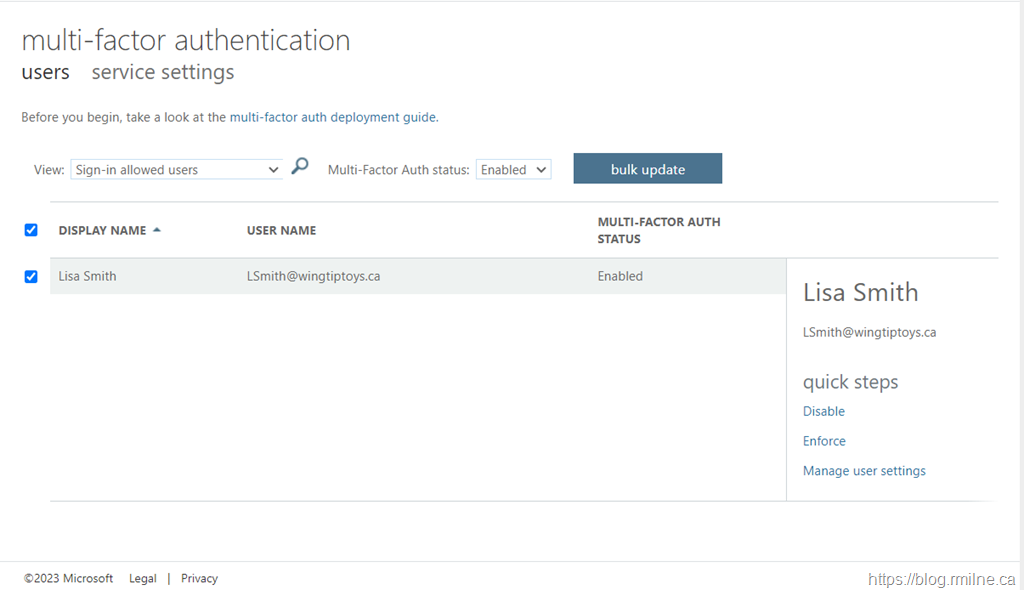
Task: Click Disable under quick steps
Action: pos(824,411)
